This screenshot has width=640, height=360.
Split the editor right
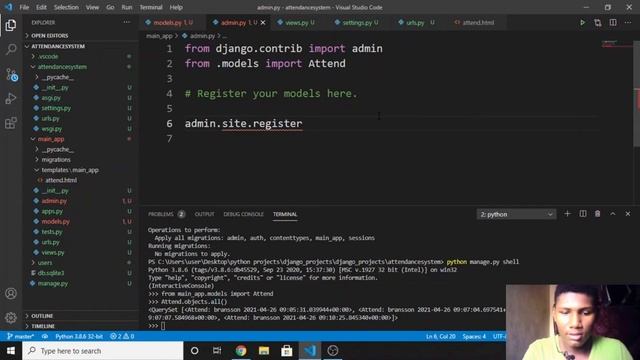(613, 22)
